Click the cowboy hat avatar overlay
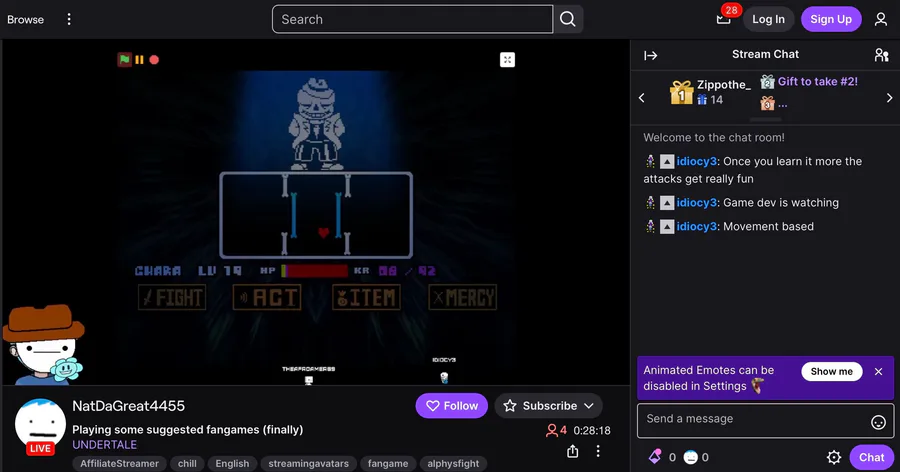Screen dimensions: 900x472 (x=44, y=345)
